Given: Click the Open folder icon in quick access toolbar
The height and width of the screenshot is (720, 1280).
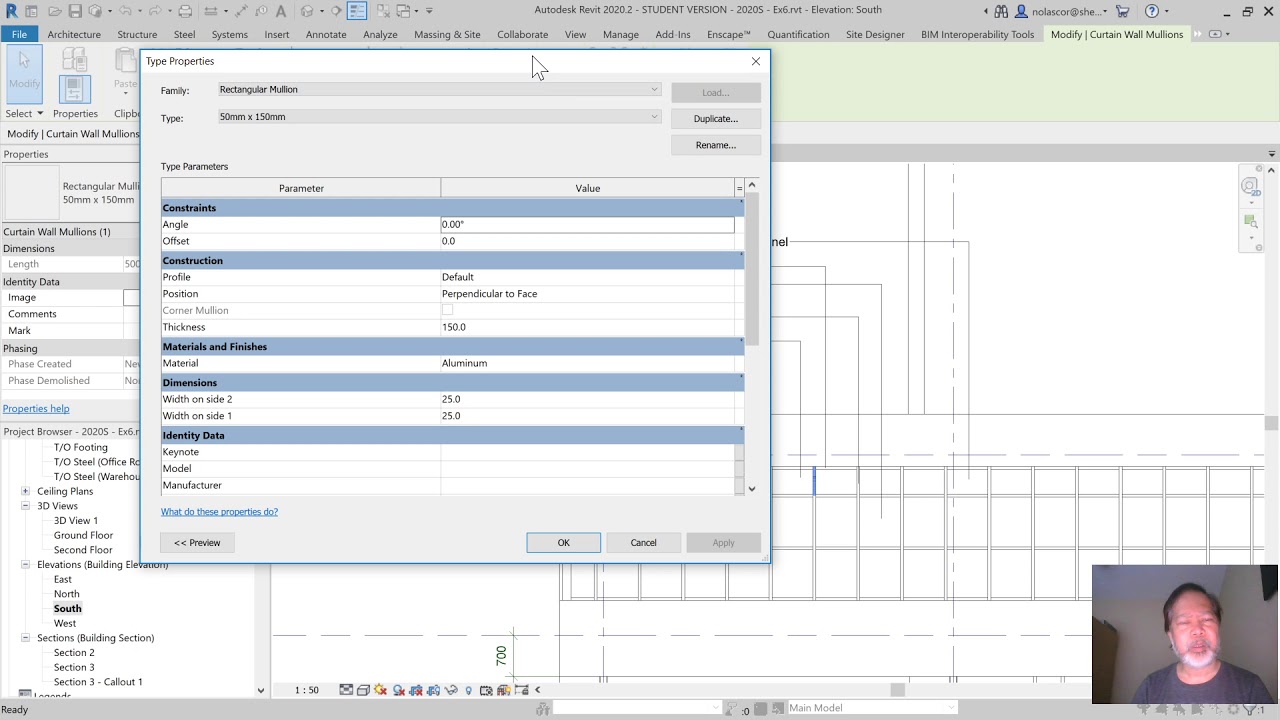Looking at the screenshot, I should tap(55, 11).
